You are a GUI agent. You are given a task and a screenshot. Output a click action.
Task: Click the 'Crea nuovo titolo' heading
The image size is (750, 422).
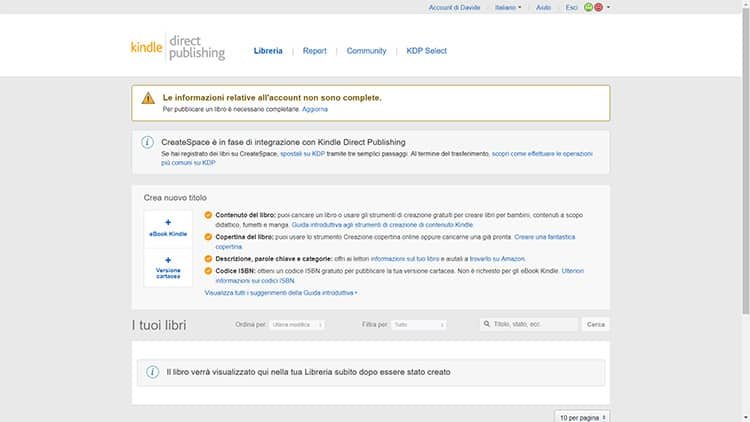tap(175, 198)
